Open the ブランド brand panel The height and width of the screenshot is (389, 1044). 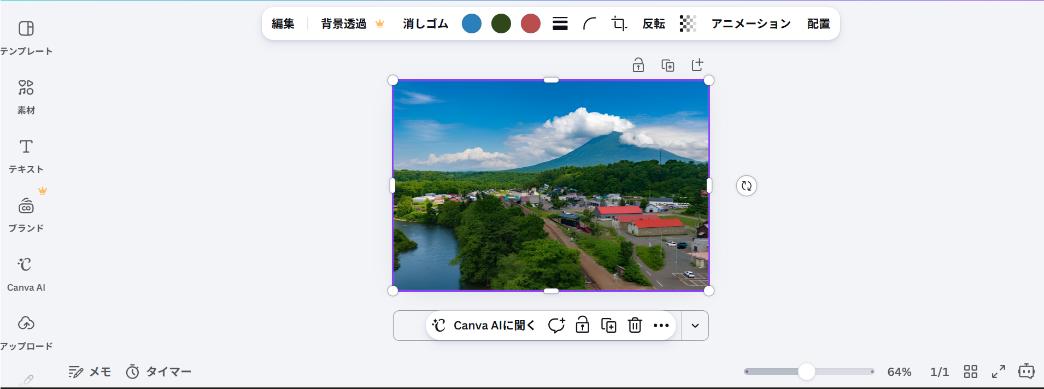click(26, 214)
